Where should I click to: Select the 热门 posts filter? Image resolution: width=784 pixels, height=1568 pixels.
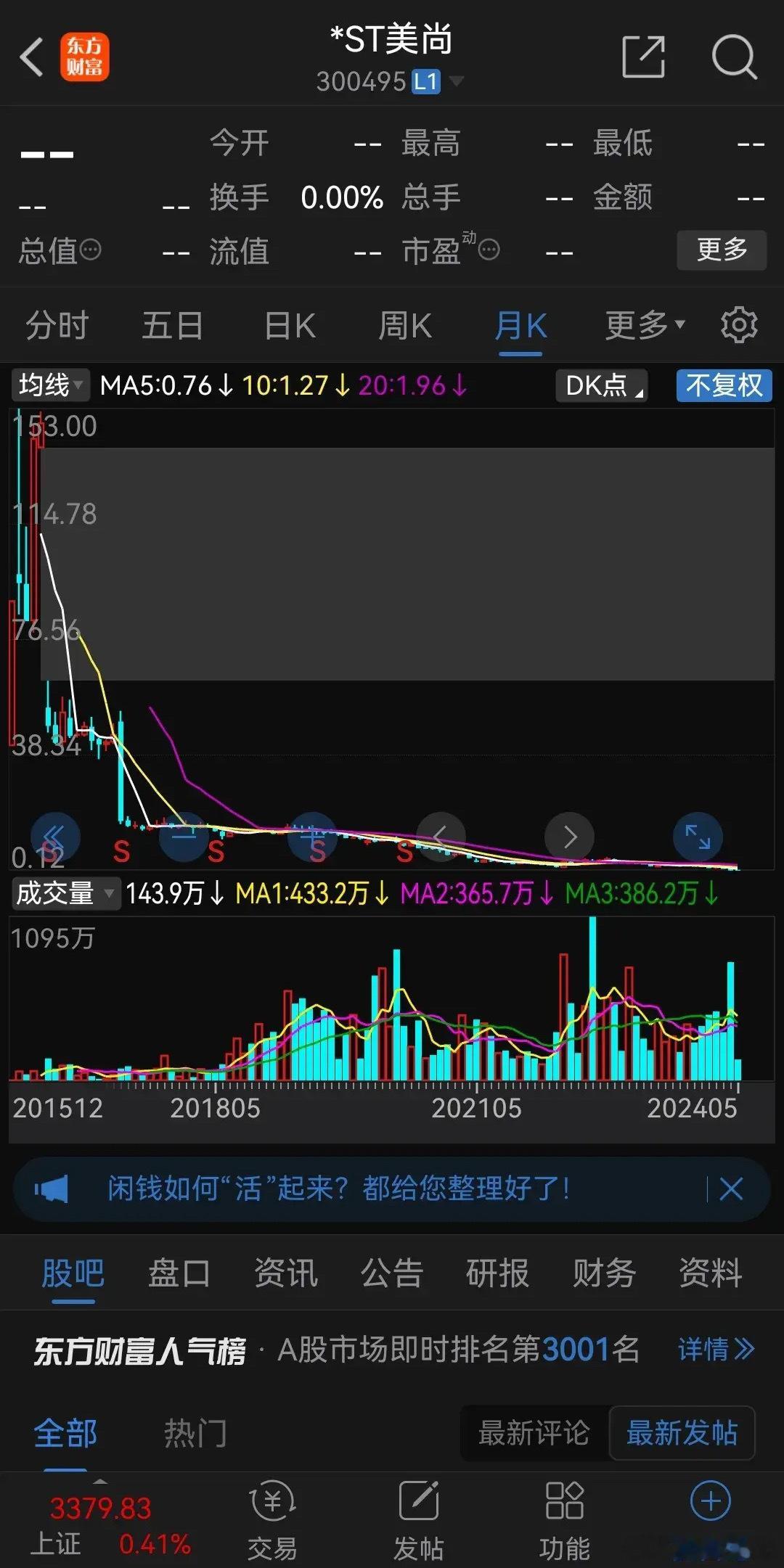[x=195, y=1434]
